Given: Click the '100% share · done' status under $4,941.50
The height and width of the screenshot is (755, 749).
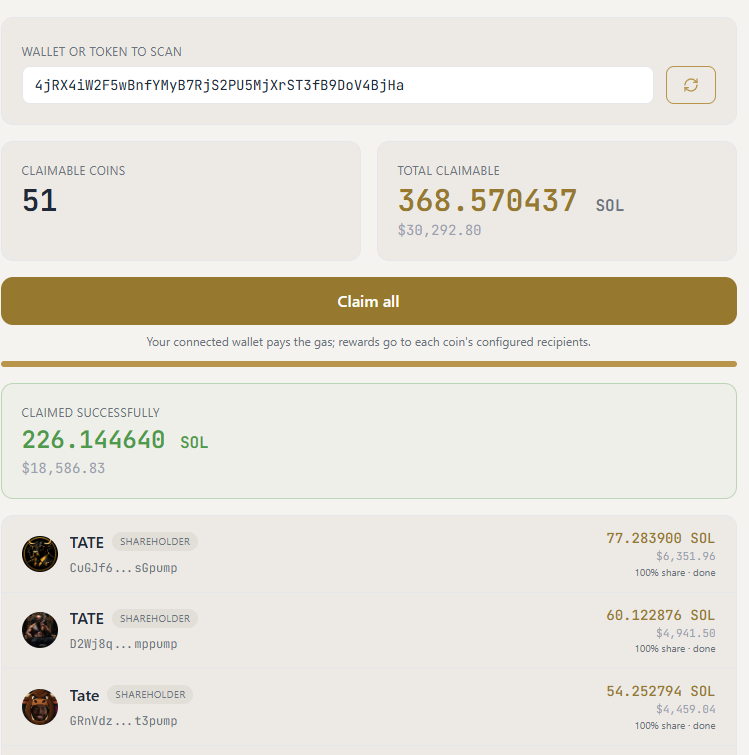Looking at the screenshot, I should click(x=675, y=649).
